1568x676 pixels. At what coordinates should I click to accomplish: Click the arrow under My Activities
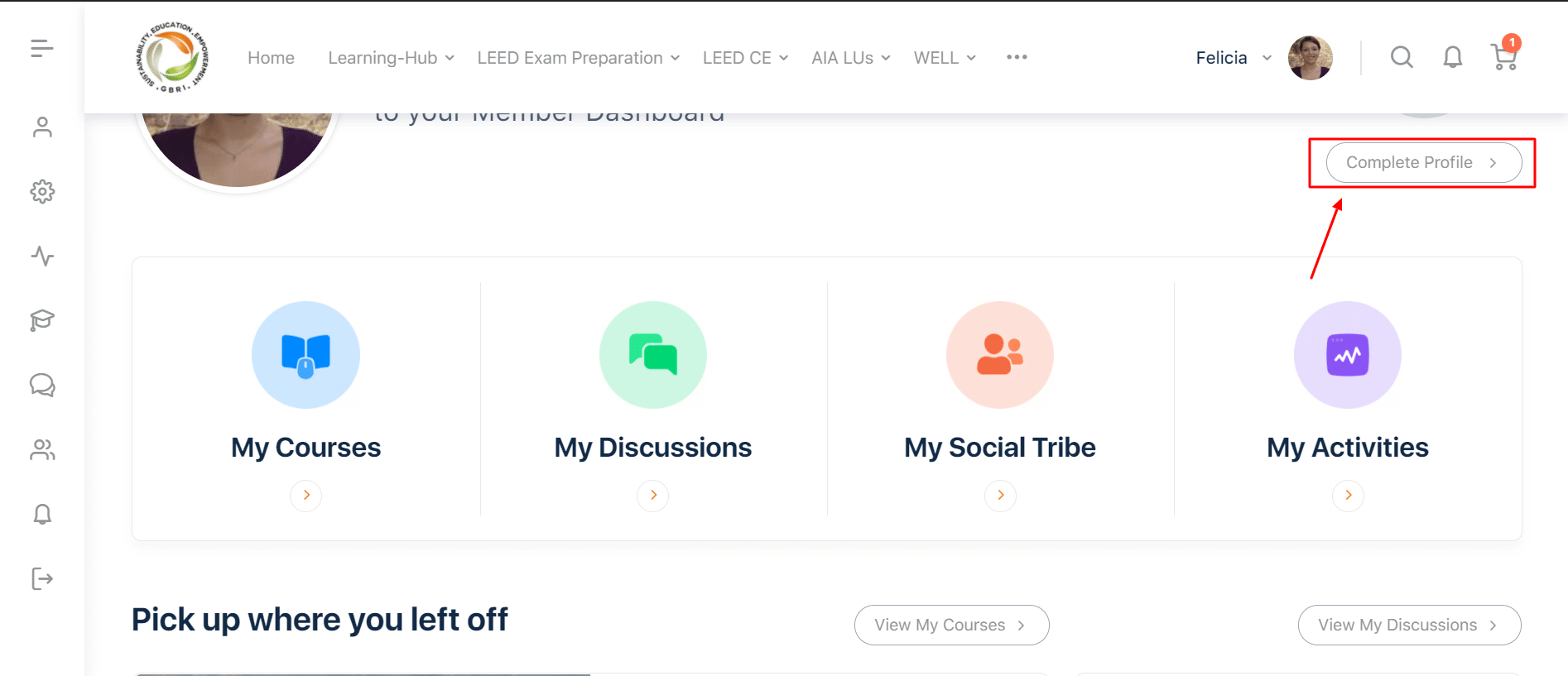coord(1348,495)
